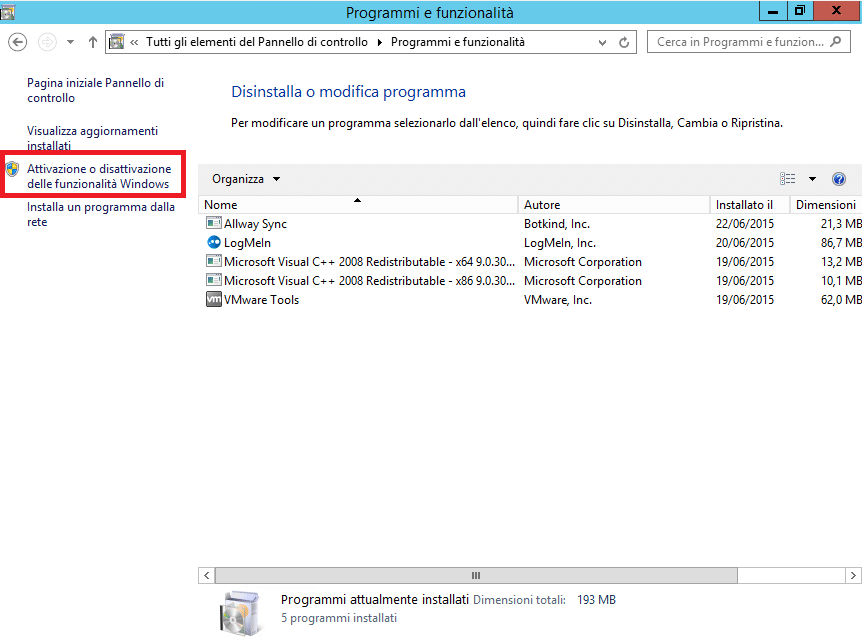
Task: Open breadcrumb arrow before Programmi e funzionalità
Action: click(379, 42)
